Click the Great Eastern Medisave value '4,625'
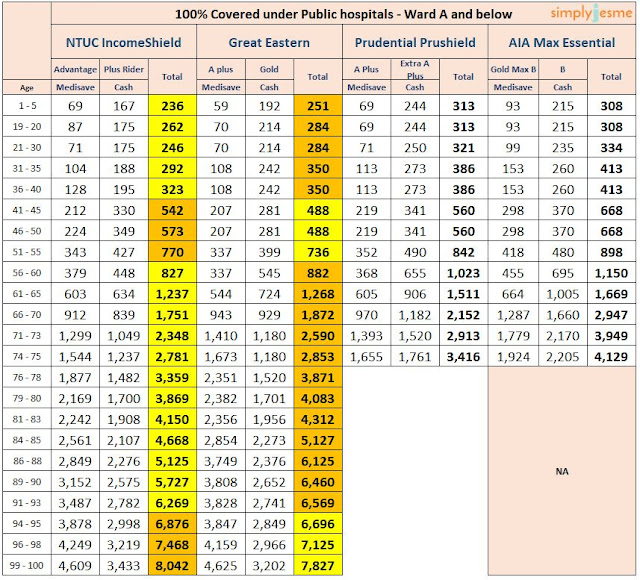The width and height of the screenshot is (640, 580). (x=221, y=566)
